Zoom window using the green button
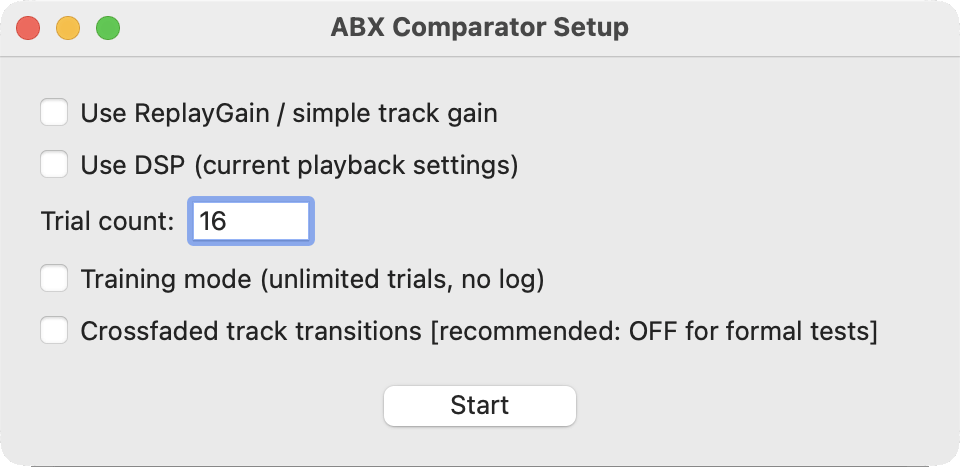 point(107,28)
